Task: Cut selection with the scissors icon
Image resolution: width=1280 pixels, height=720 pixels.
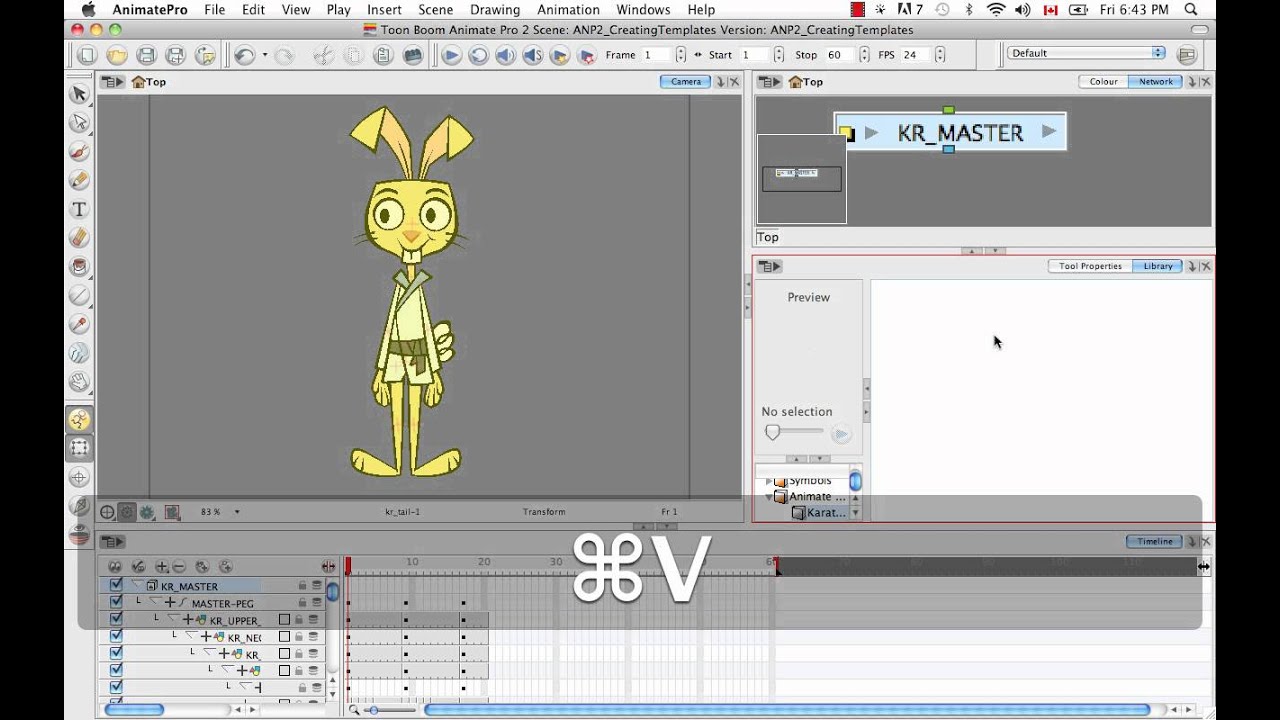Action: pos(323,56)
